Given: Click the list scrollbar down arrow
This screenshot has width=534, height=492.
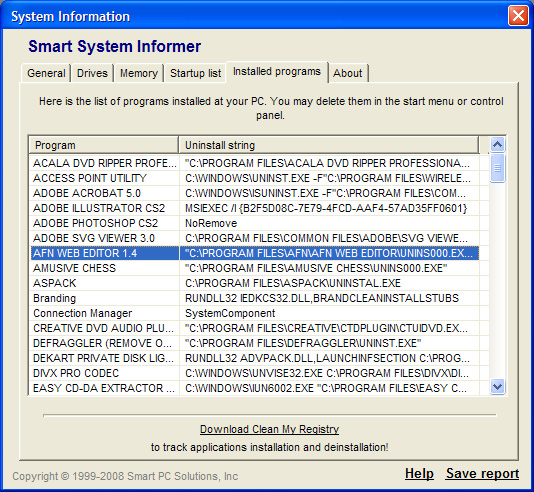Looking at the screenshot, I should coord(498,387).
